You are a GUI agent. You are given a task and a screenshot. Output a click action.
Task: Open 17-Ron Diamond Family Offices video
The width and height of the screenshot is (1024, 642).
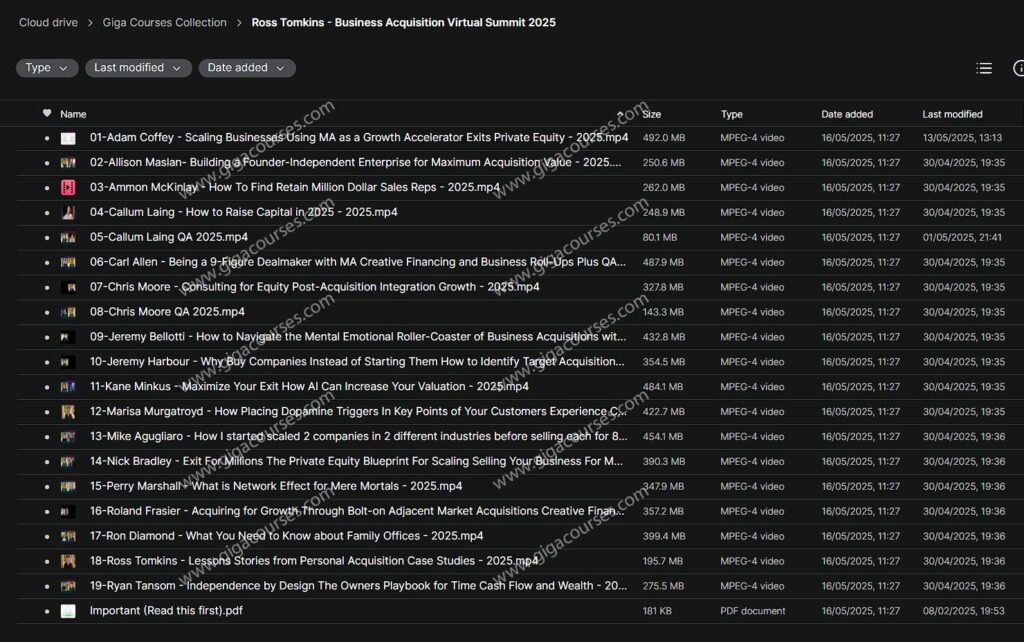(286, 536)
